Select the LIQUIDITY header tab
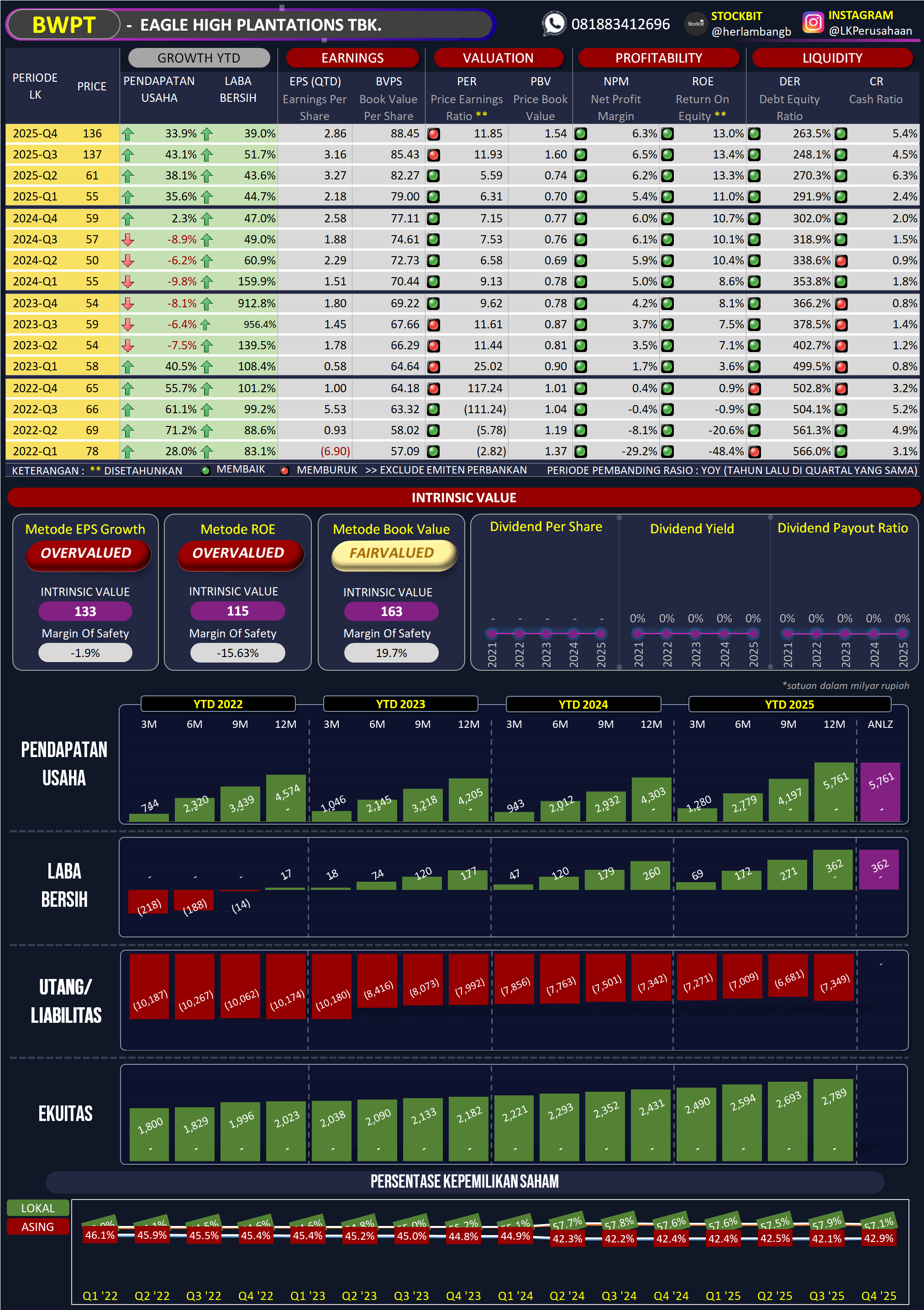The width and height of the screenshot is (924, 1310). click(x=832, y=58)
